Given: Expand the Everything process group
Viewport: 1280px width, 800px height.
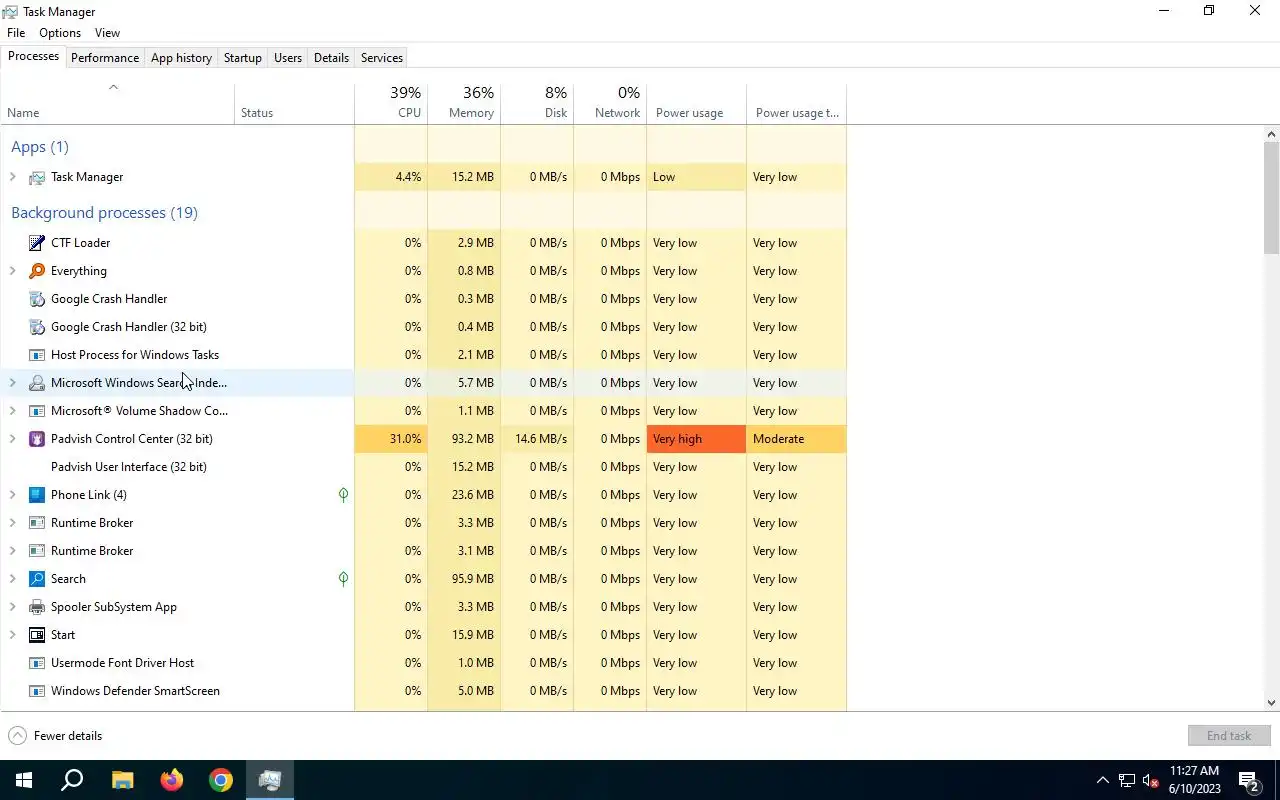Looking at the screenshot, I should [12, 271].
